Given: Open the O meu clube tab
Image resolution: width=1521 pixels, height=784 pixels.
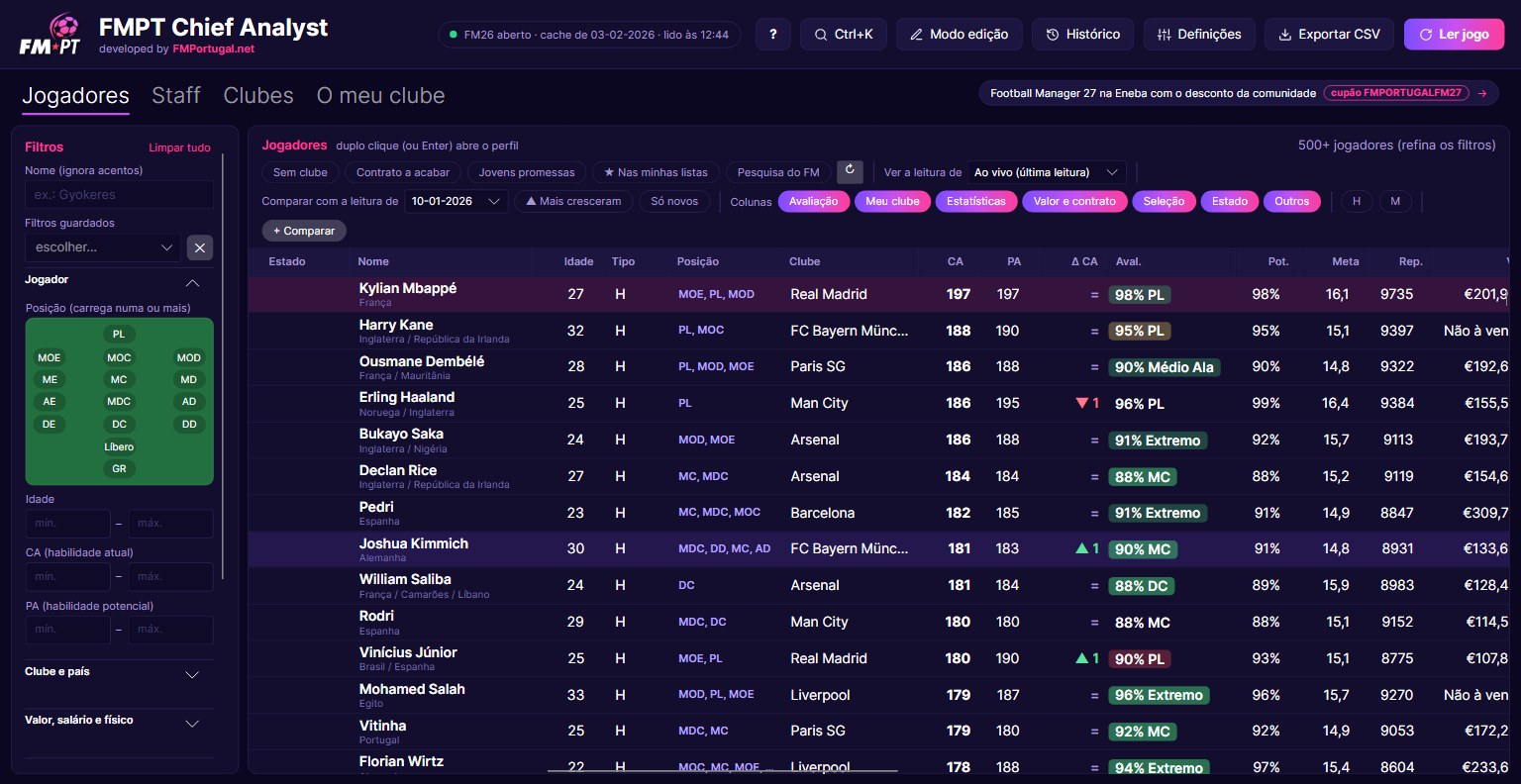Looking at the screenshot, I should pos(380,96).
